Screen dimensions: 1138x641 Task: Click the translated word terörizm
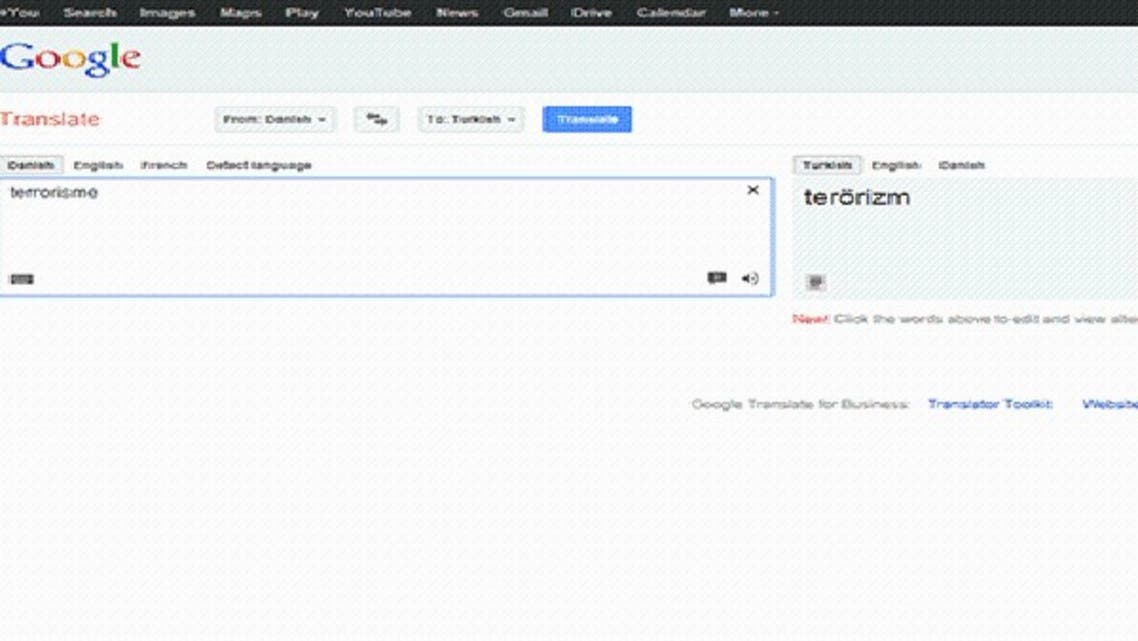click(856, 197)
